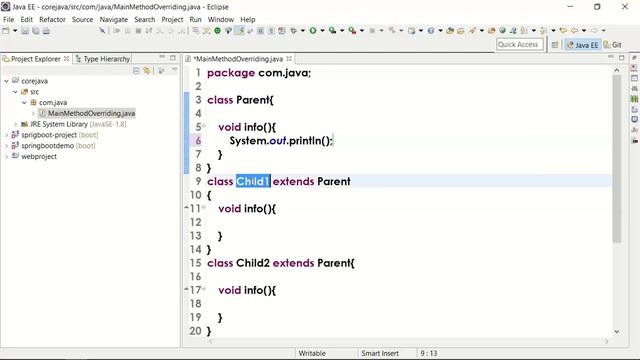Click the Save All toolbar icon

[36, 31]
